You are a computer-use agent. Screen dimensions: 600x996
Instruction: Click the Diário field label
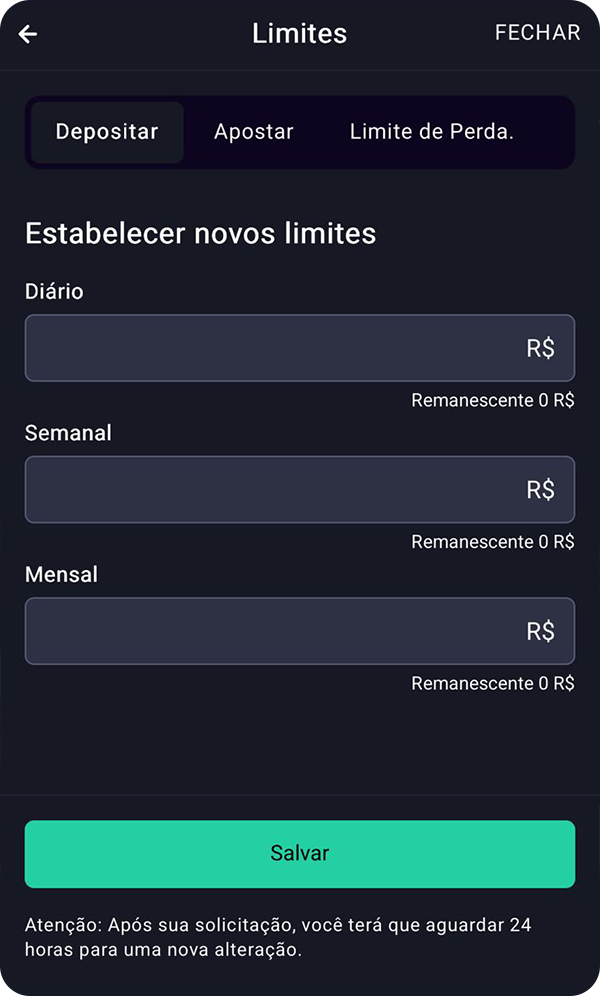54,291
